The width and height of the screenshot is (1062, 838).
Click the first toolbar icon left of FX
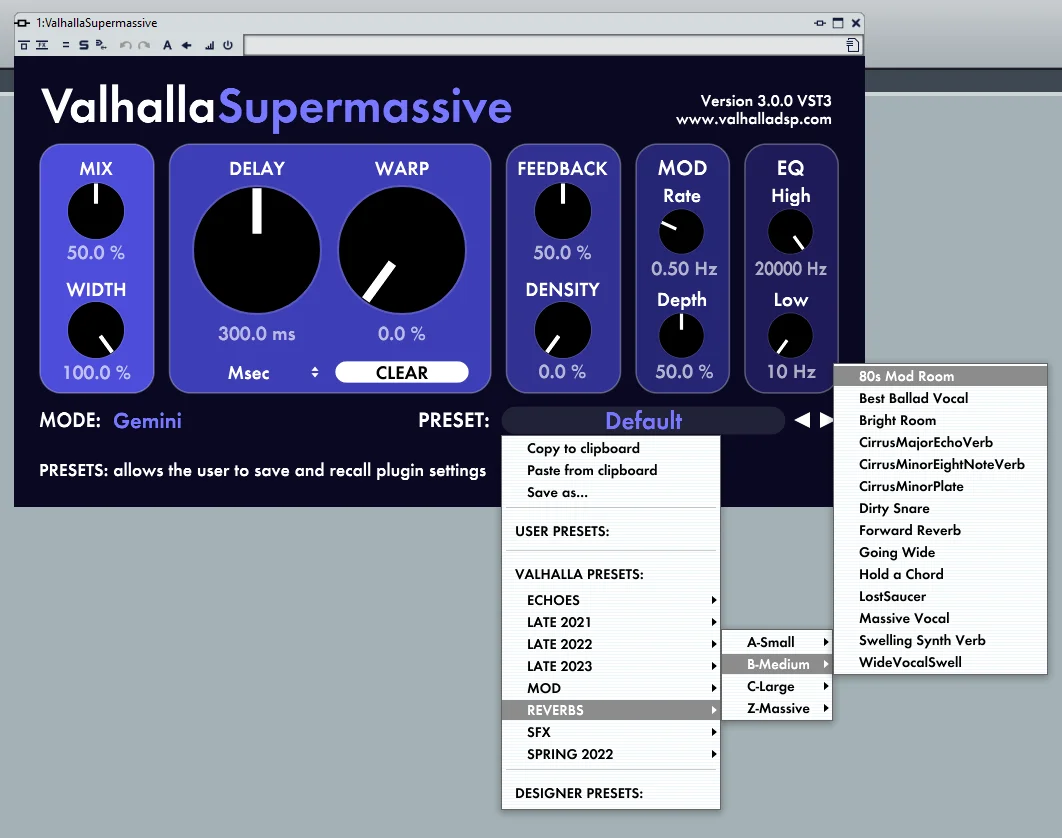[x=24, y=45]
